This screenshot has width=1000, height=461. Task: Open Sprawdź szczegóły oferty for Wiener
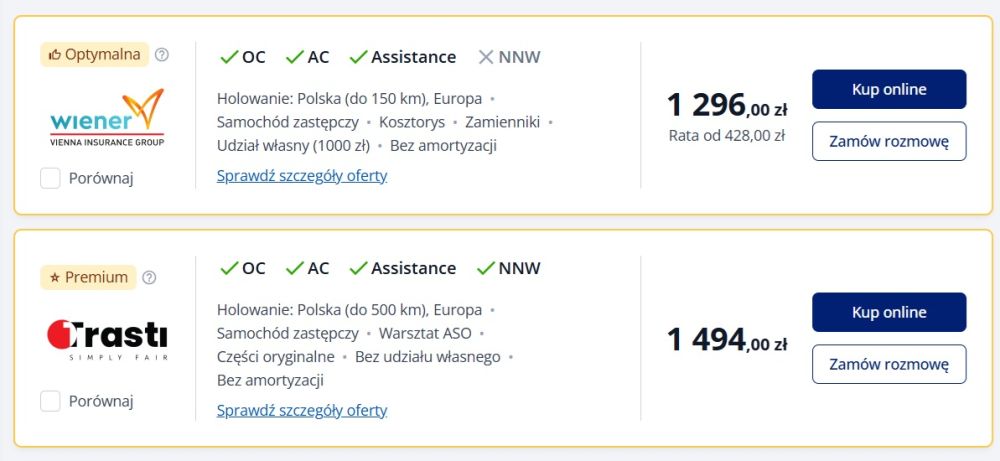coord(302,176)
